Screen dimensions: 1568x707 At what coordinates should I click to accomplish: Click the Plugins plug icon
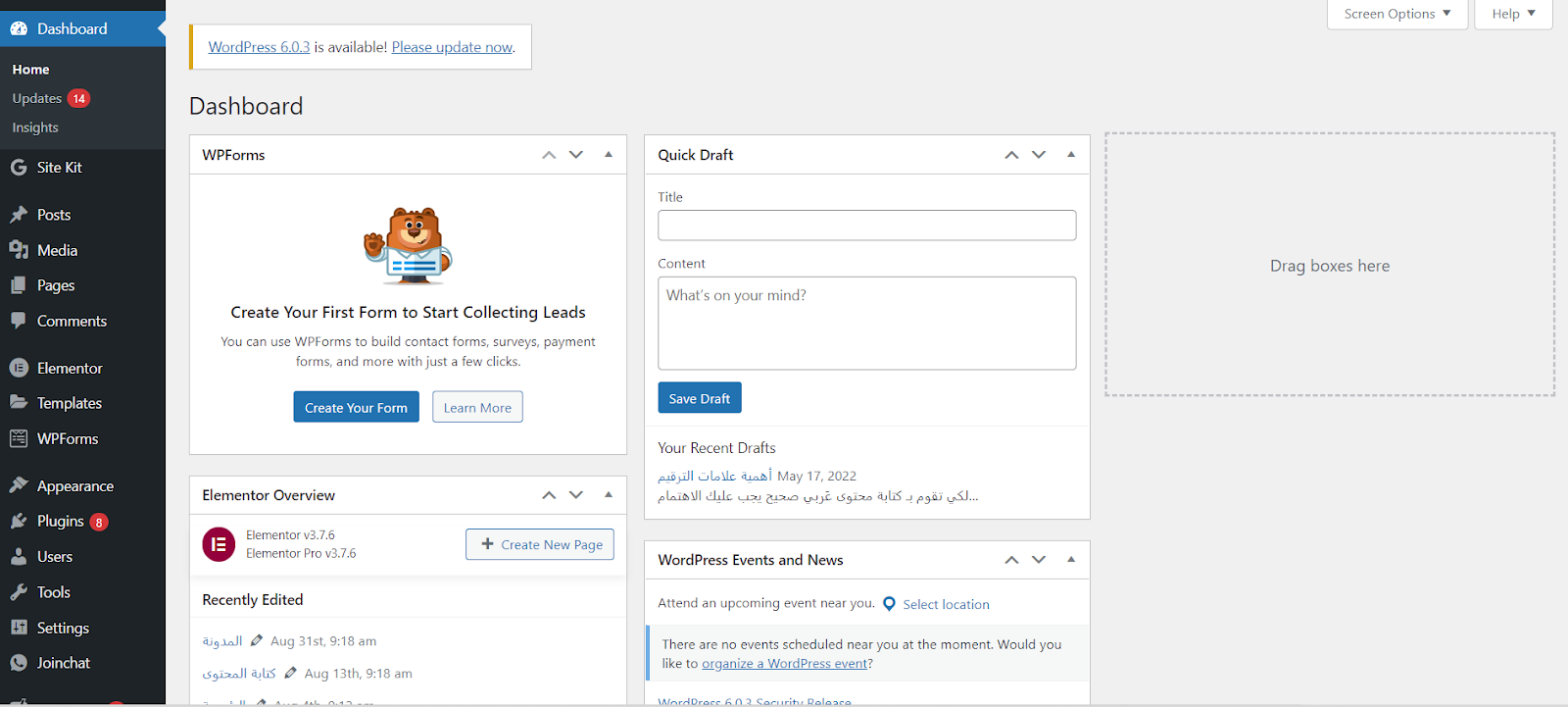19,521
